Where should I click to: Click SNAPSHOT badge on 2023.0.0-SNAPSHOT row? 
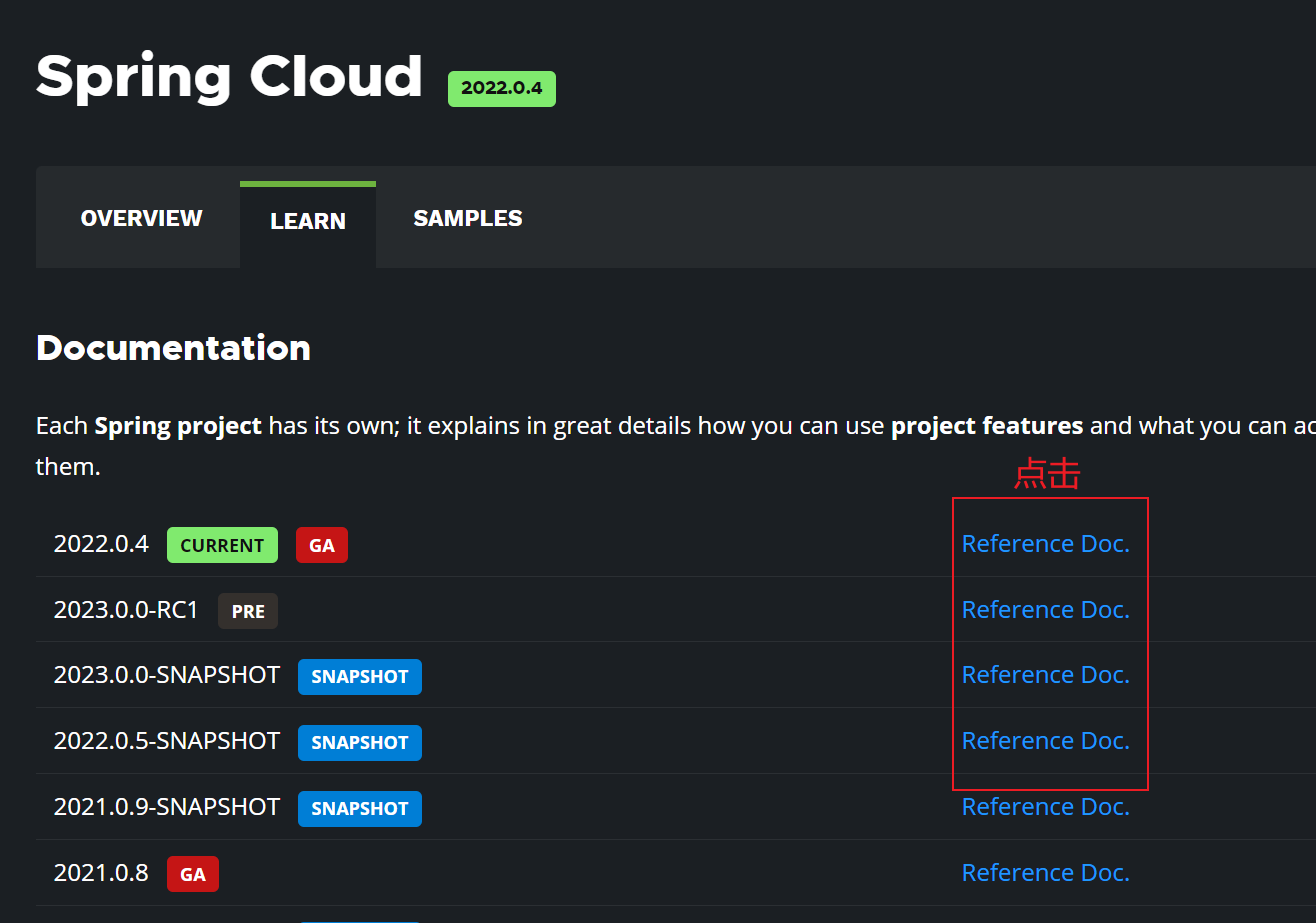click(x=360, y=677)
